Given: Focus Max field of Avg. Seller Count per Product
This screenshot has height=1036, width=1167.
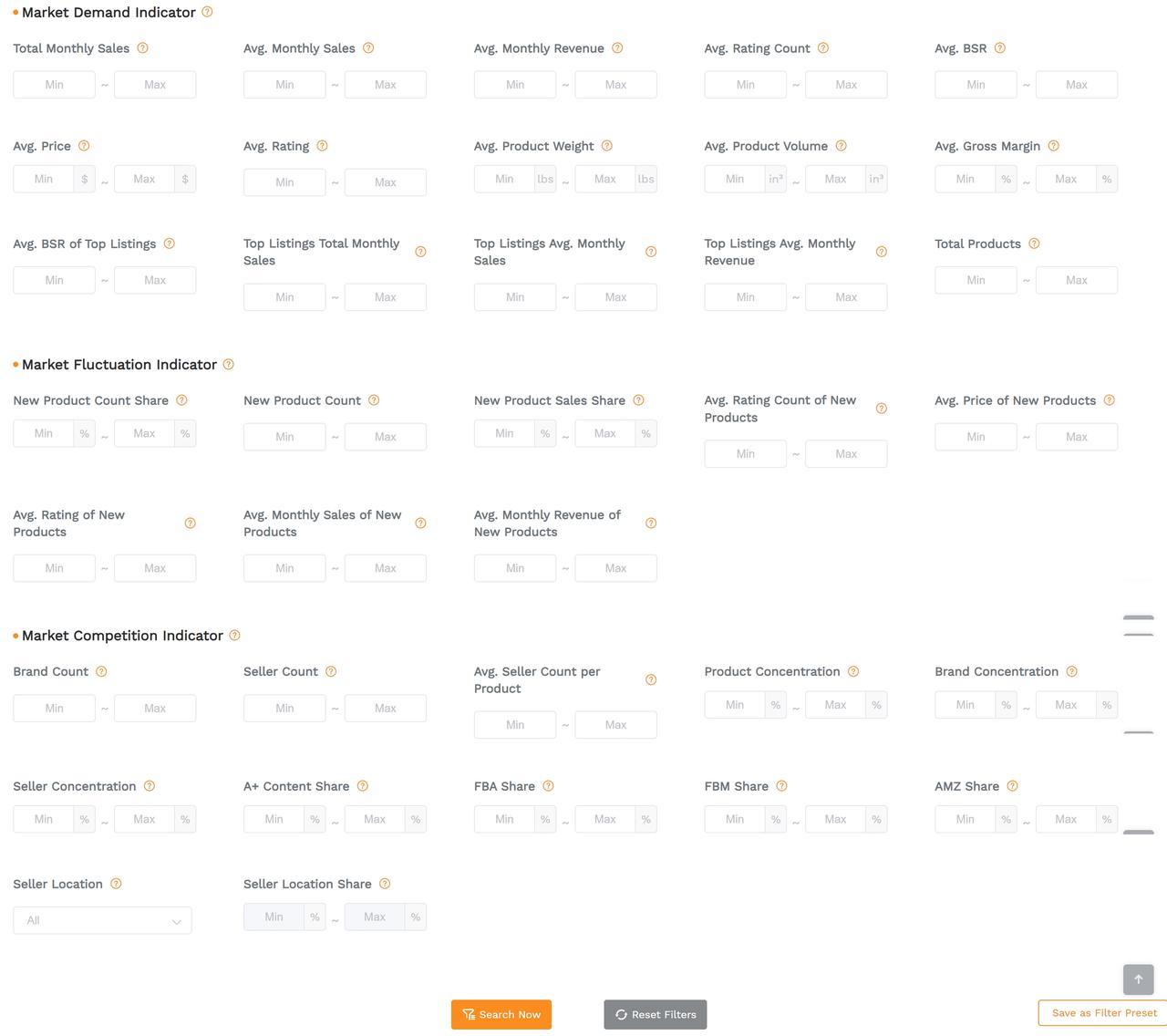Looking at the screenshot, I should pos(615,725).
